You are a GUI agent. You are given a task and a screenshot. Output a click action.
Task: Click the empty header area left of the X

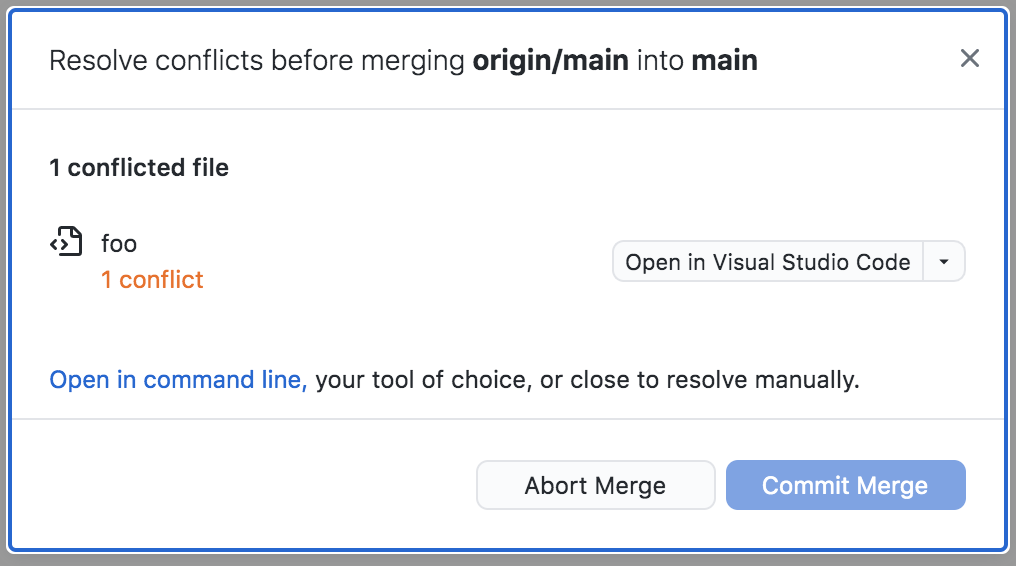[860, 60]
